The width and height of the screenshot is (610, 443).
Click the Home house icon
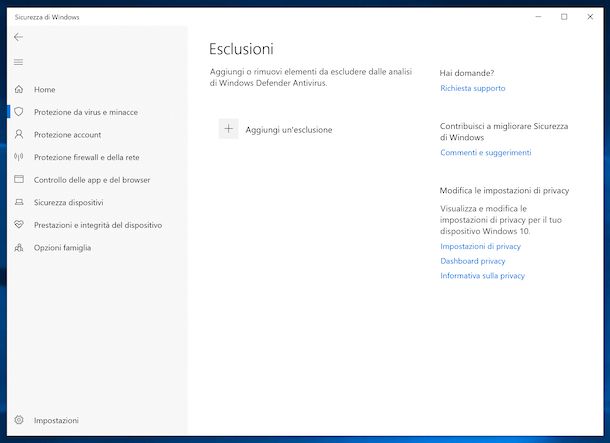[19, 89]
